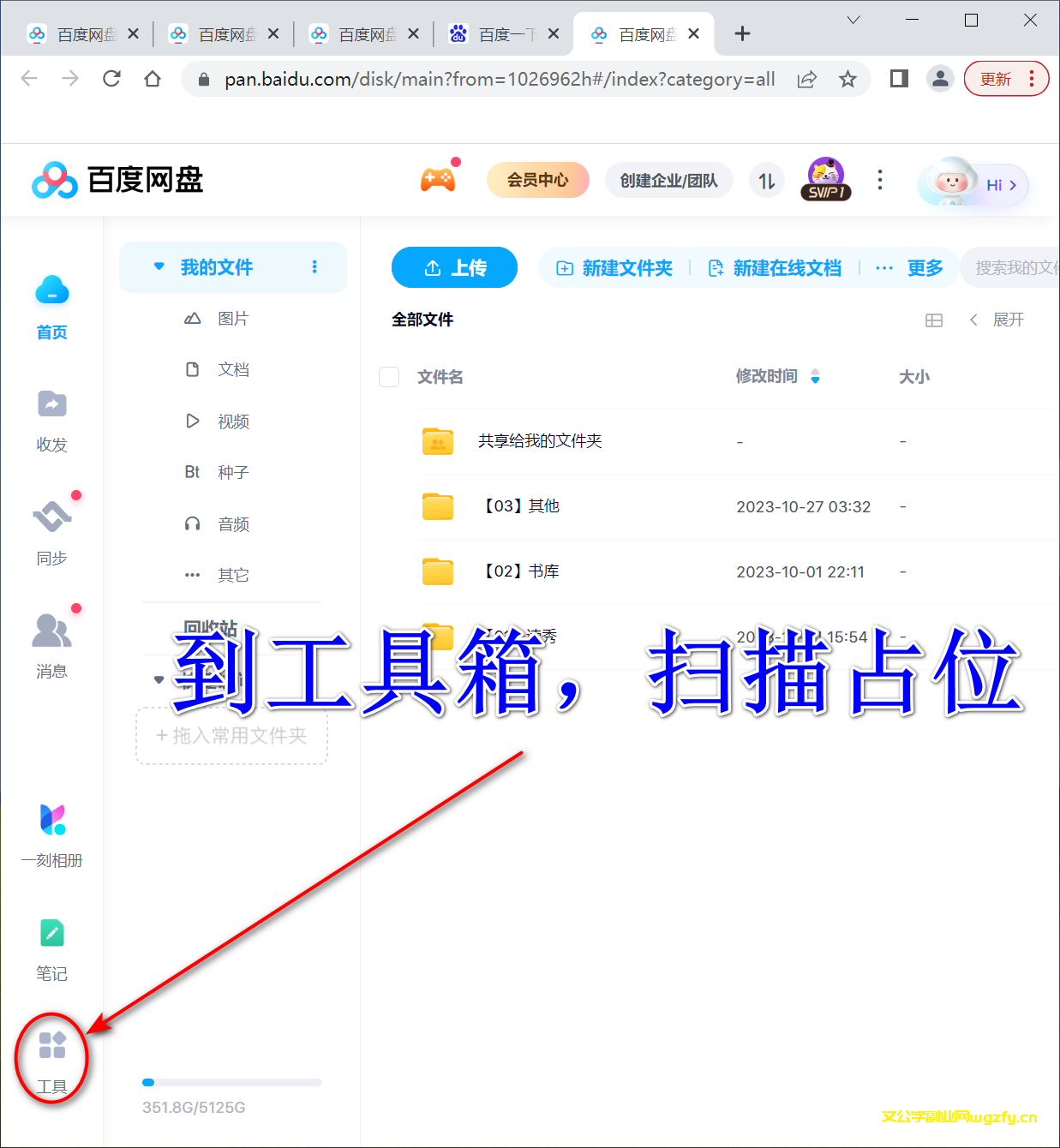The width and height of the screenshot is (1060, 1148).
Task: Click the 上传 upload button
Action: click(454, 267)
